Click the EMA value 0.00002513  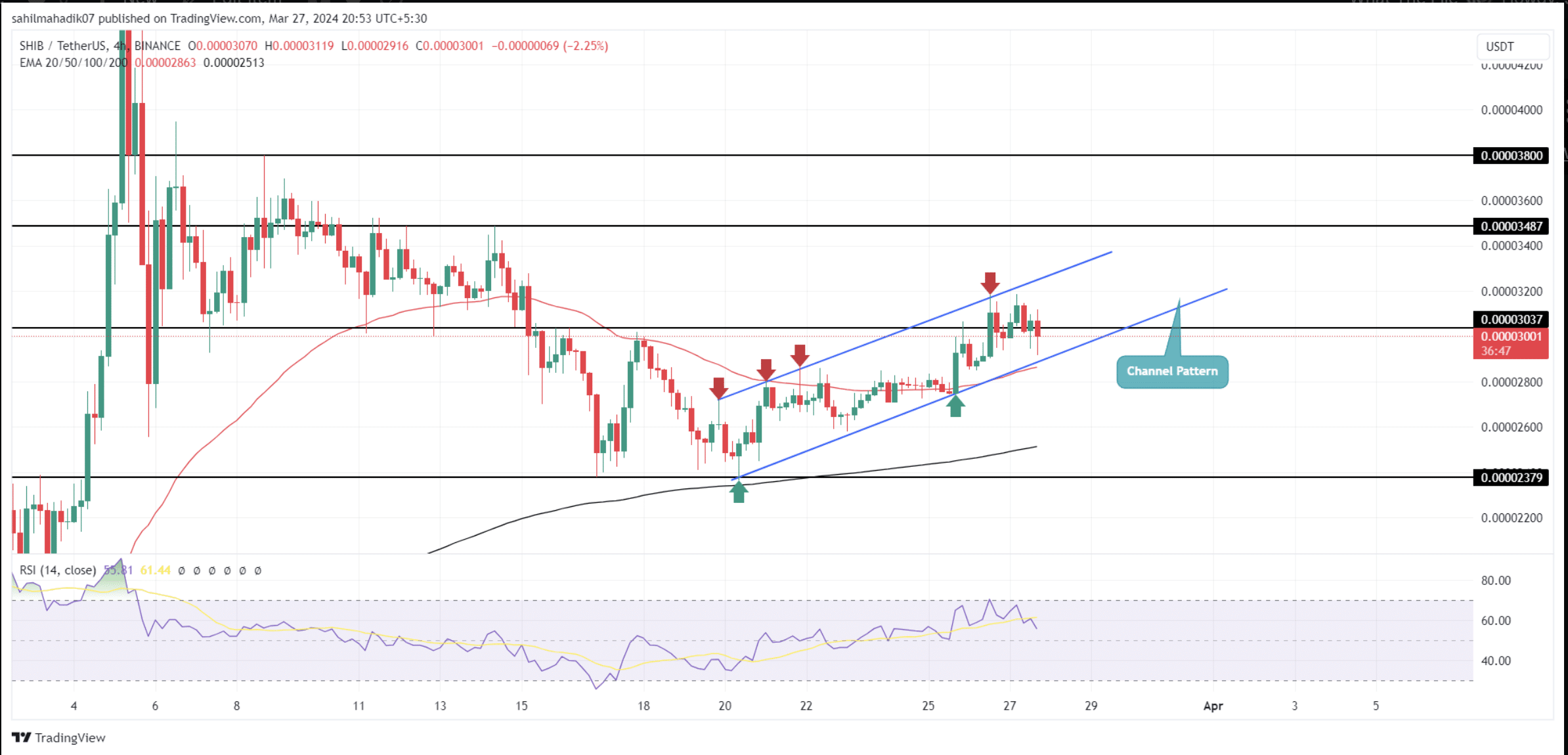[x=234, y=63]
